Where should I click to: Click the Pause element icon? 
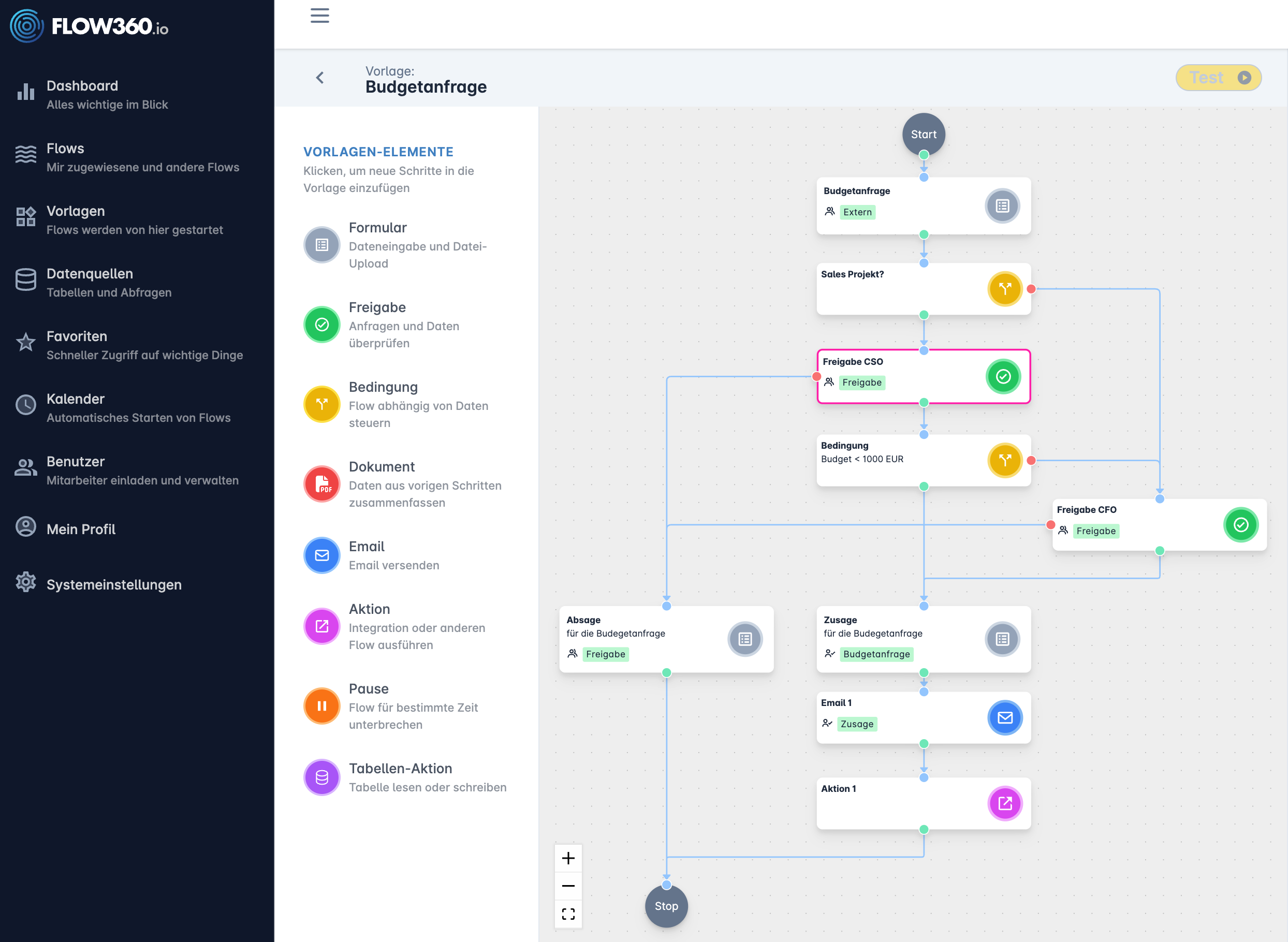(321, 705)
